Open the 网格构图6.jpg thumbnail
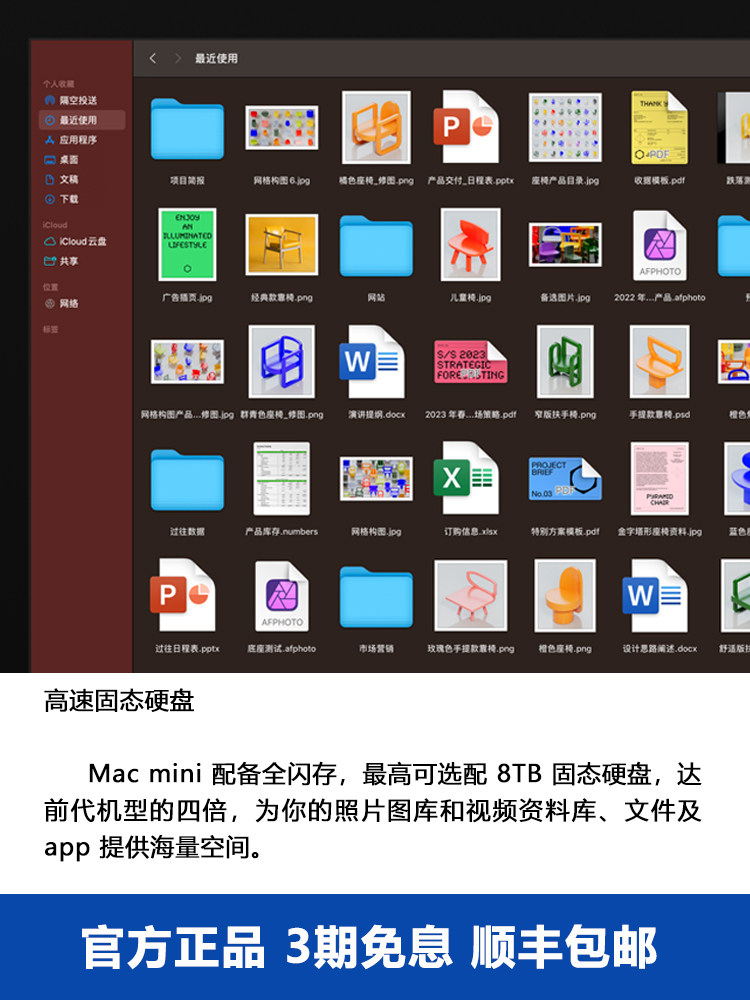Image resolution: width=750 pixels, height=1000 pixels. point(281,128)
